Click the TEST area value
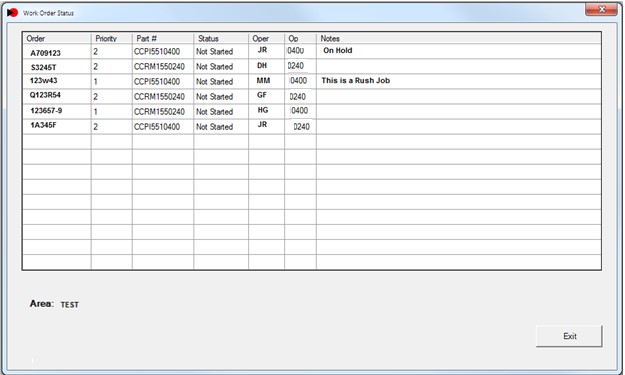This screenshot has height=375, width=625. pos(70,305)
